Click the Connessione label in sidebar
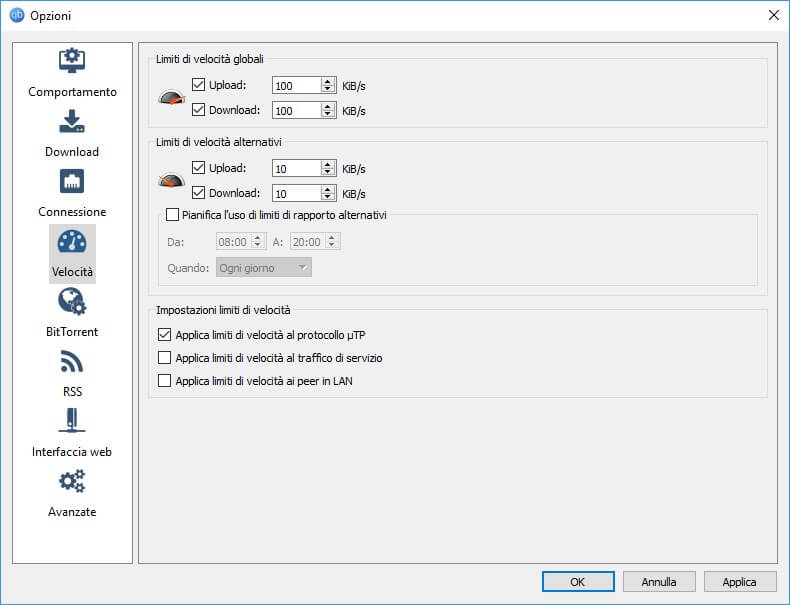 72,212
